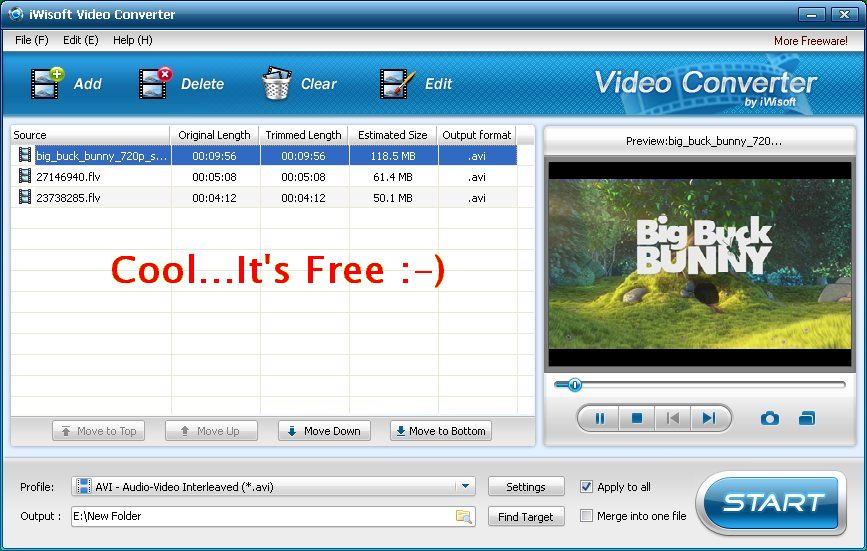Screen dimensions: 867x551
Task: Pause the preview playback
Action: tap(600, 418)
